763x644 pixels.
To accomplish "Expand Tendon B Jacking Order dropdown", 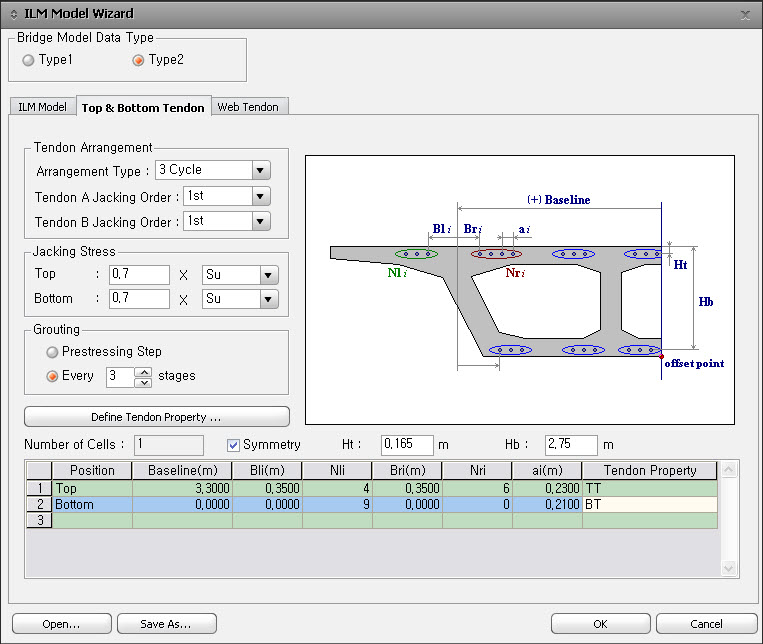I will pyautogui.click(x=261, y=221).
